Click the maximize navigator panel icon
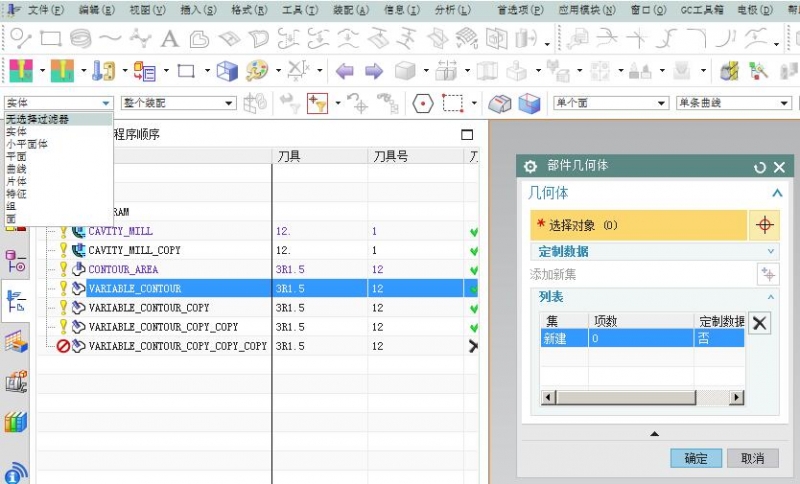Image resolution: width=800 pixels, height=484 pixels. tap(467, 135)
